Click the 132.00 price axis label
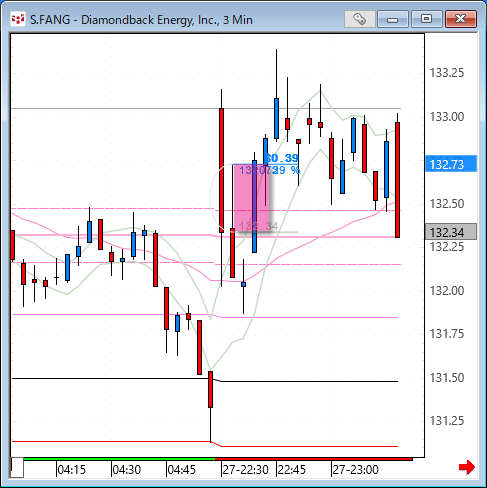 click(447, 291)
